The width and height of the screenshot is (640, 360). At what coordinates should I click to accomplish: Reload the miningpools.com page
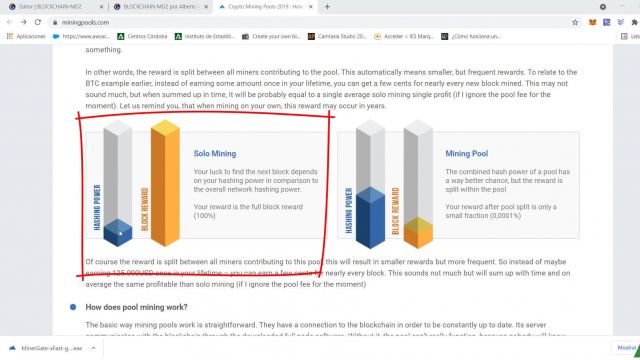[x=38, y=22]
